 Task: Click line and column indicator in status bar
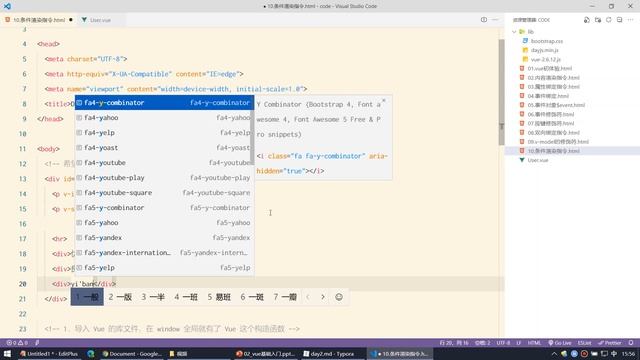(454, 343)
